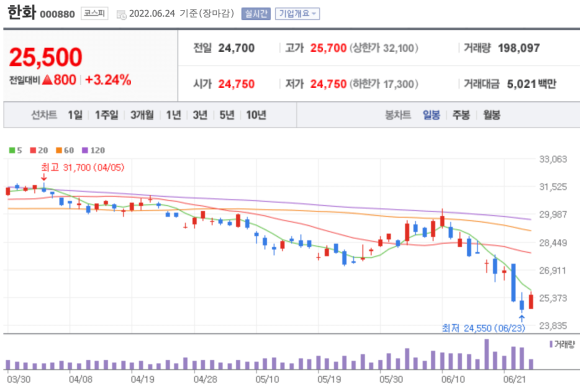Click the current price 25,500

[x=45, y=57]
